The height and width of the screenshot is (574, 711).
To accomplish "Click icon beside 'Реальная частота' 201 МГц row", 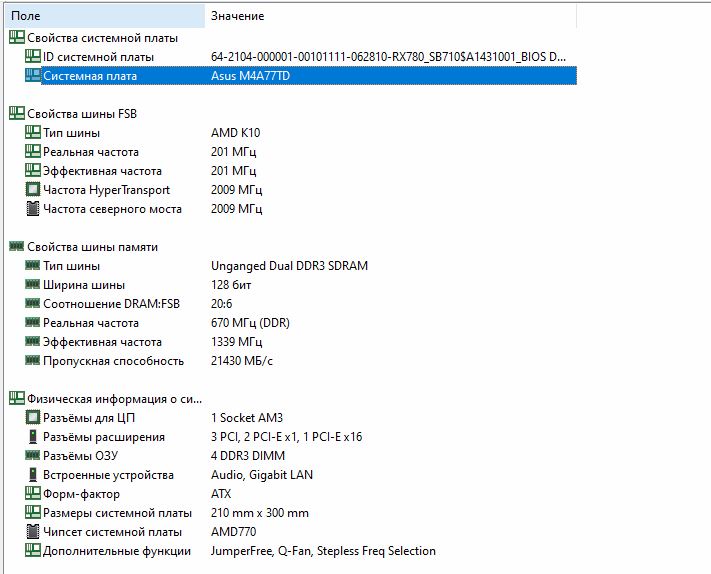I will 33,151.
